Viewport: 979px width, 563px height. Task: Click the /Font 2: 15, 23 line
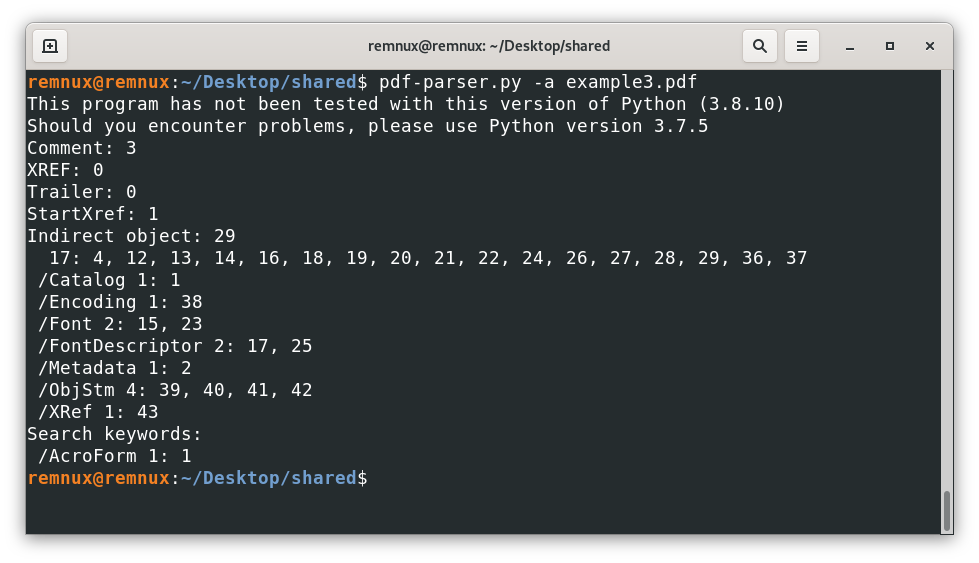(120, 324)
